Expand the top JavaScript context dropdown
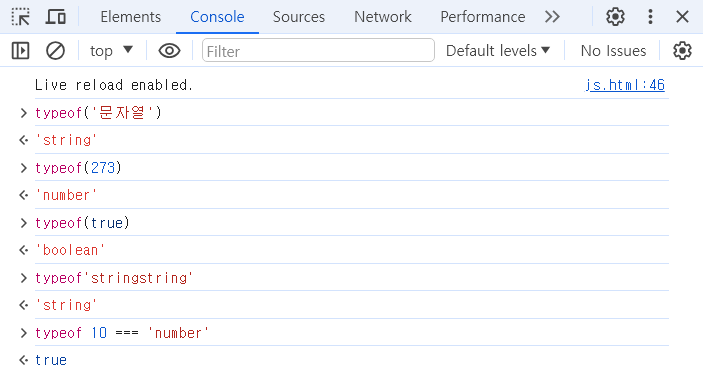Viewport: 703px width, 372px height. [x=112, y=51]
